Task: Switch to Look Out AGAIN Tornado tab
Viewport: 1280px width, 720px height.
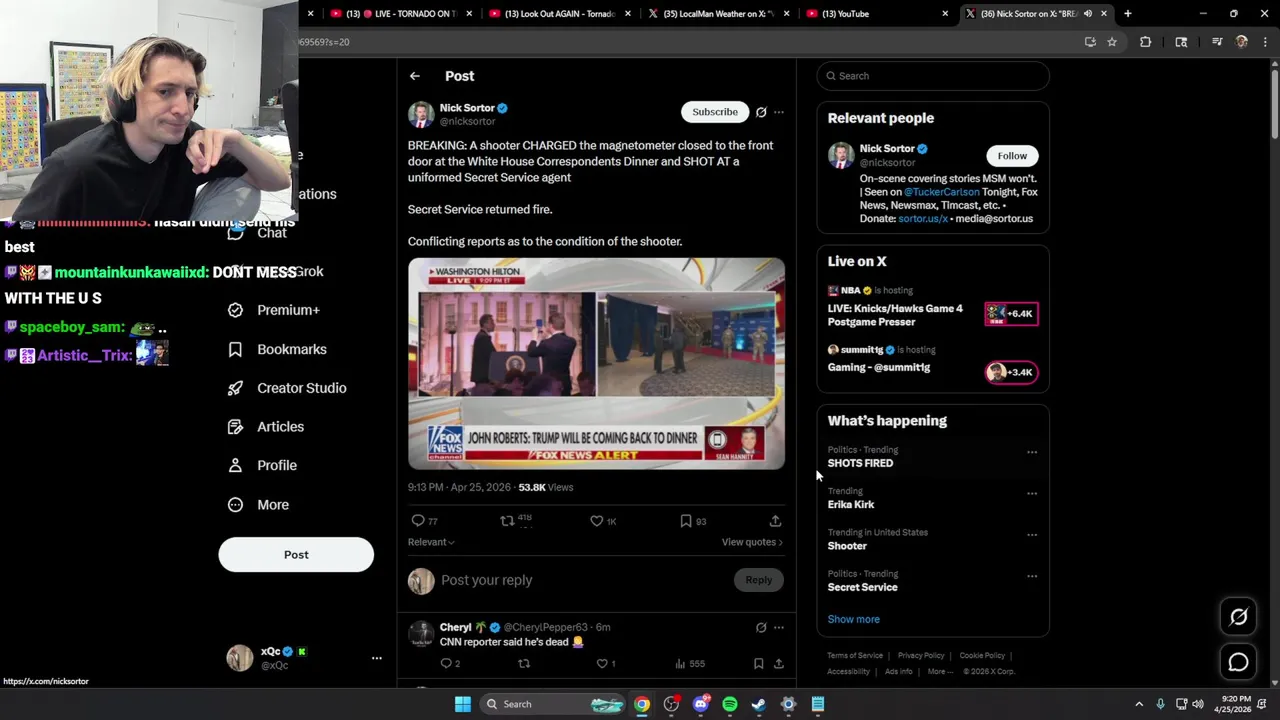Action: 560,14
